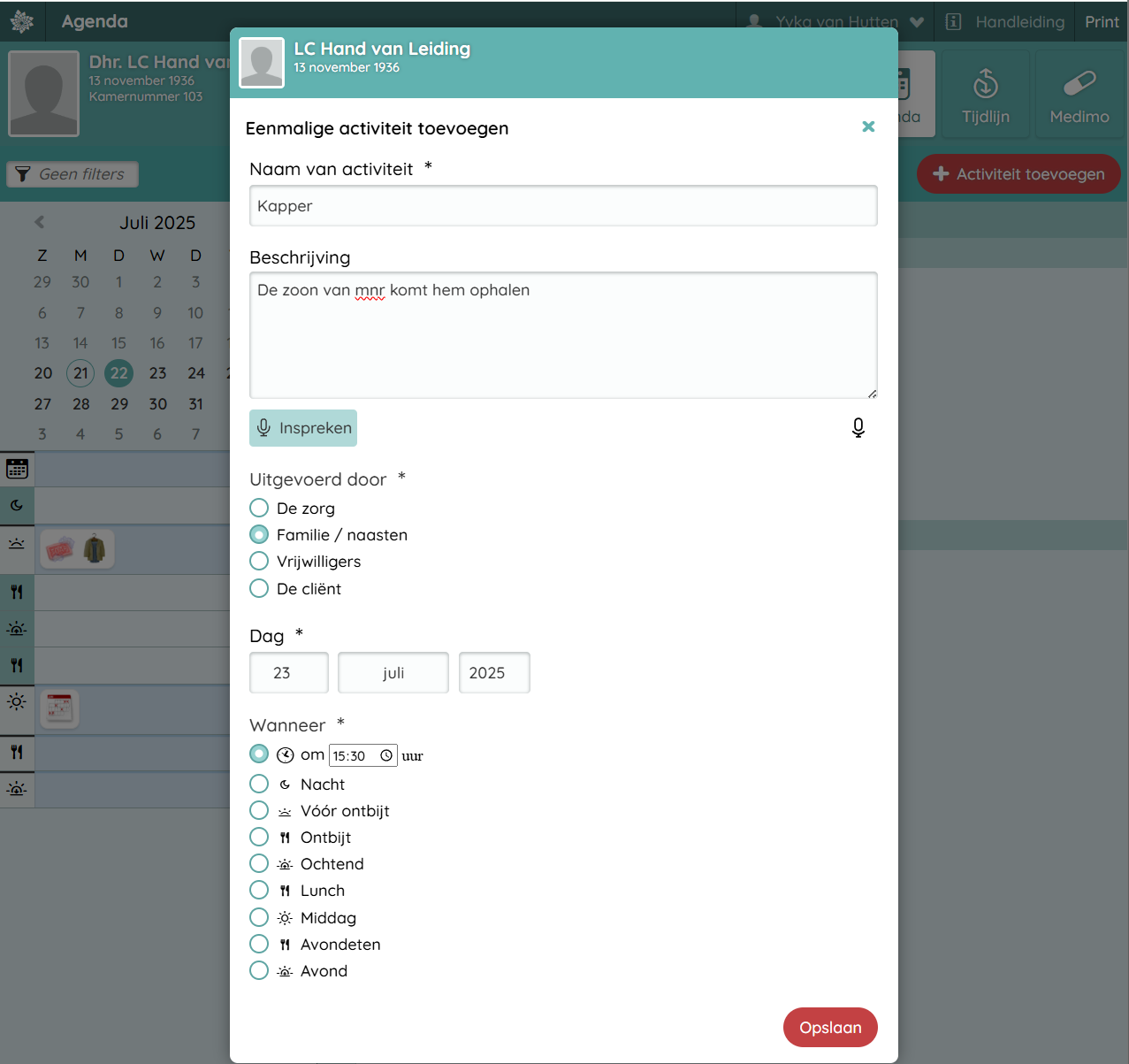
Task: Click the clock icon in the time field
Action: [x=386, y=755]
